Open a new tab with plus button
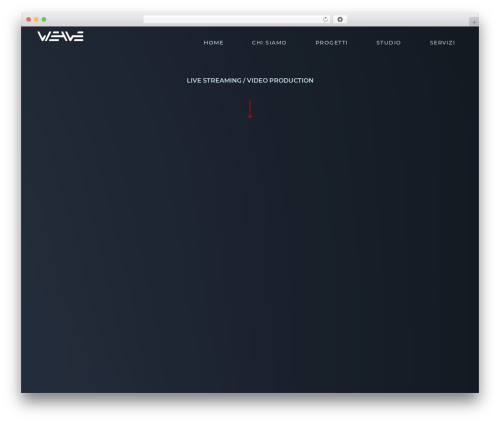The width and height of the screenshot is (500, 423). (474, 22)
